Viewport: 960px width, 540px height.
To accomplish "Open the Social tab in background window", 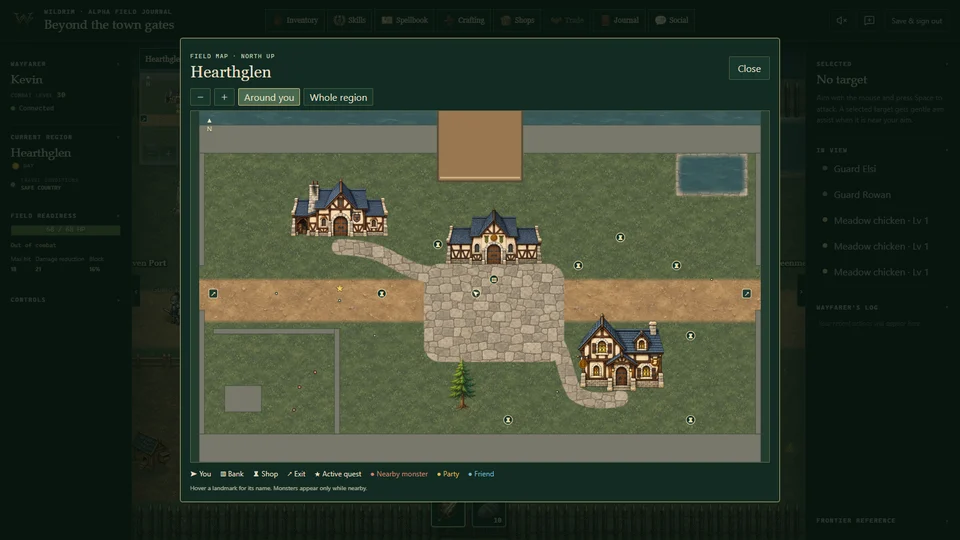I will click(672, 20).
